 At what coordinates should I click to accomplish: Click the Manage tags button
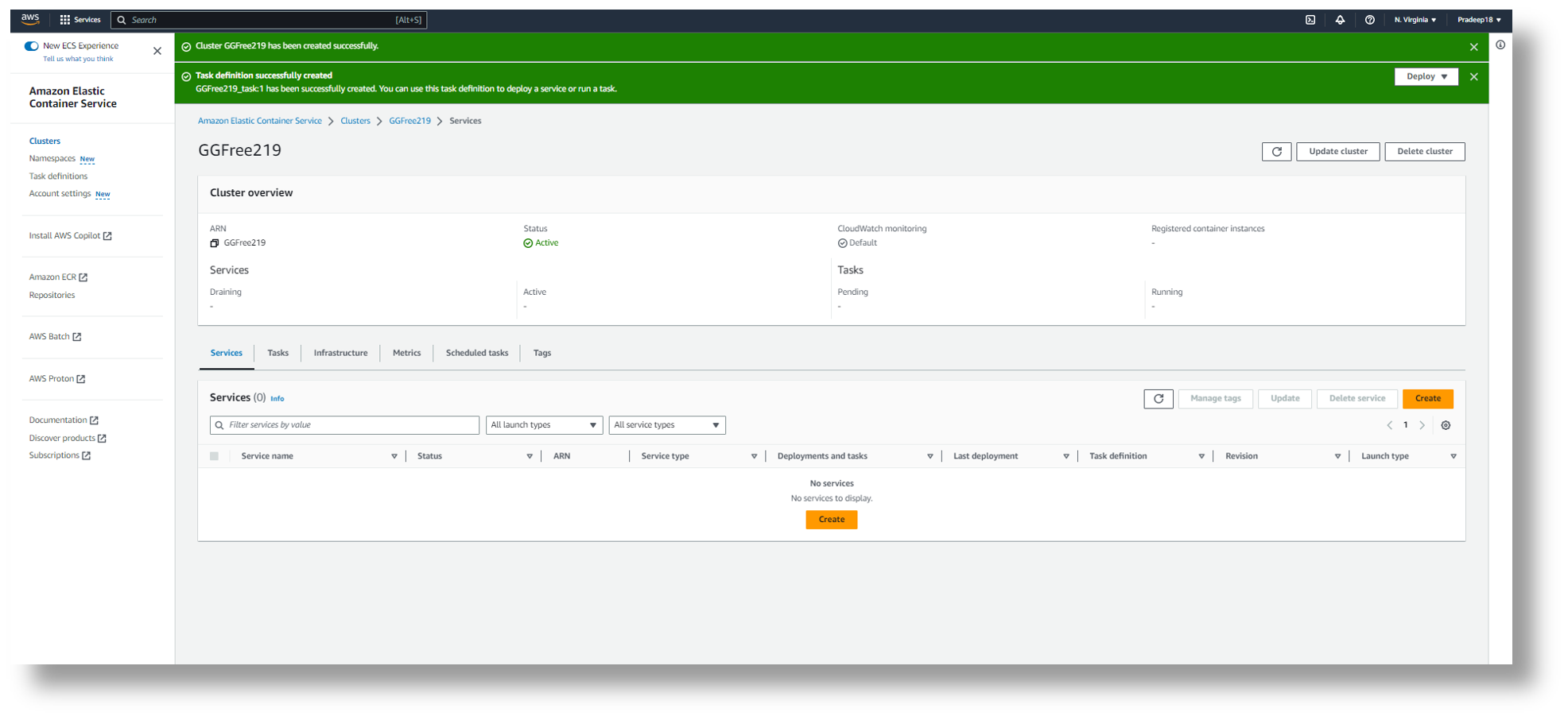tap(1216, 399)
